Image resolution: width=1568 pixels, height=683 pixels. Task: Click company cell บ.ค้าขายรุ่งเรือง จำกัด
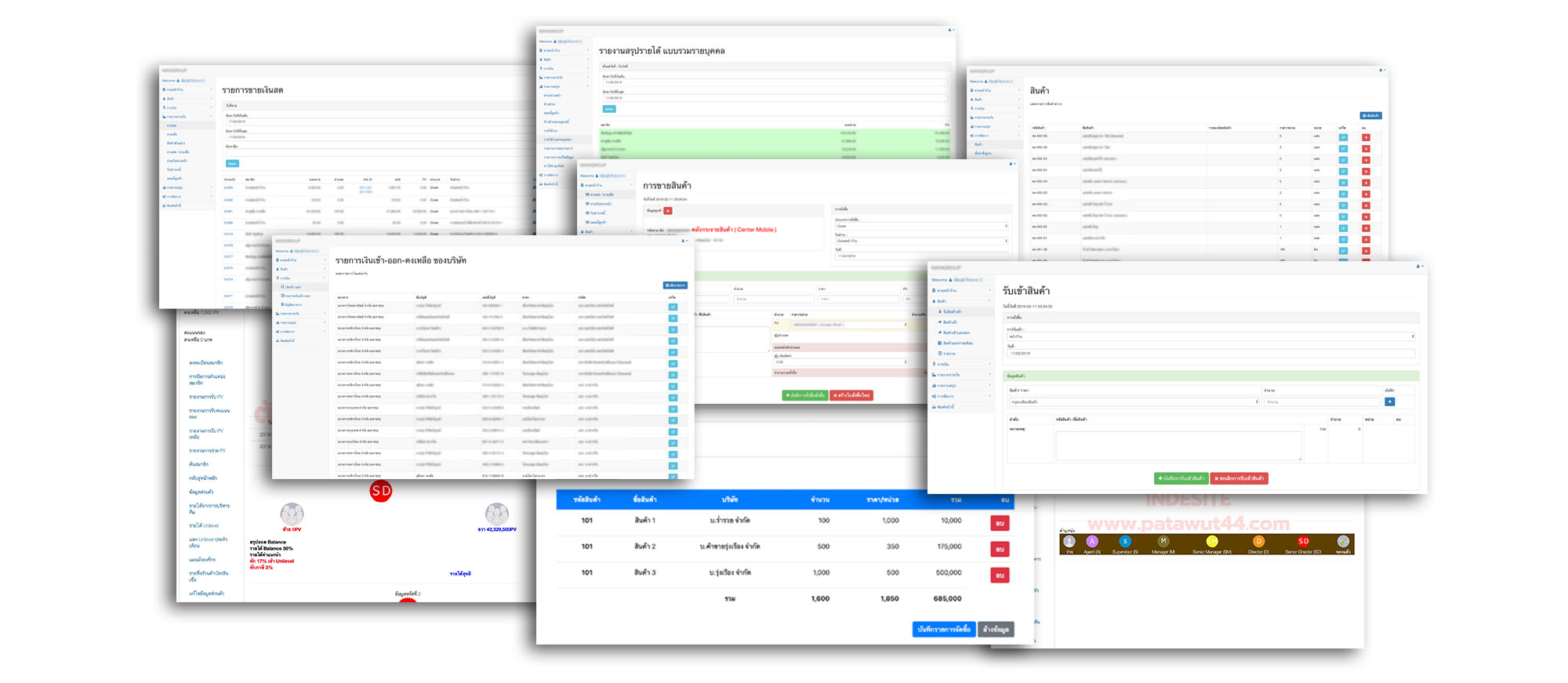tap(730, 547)
